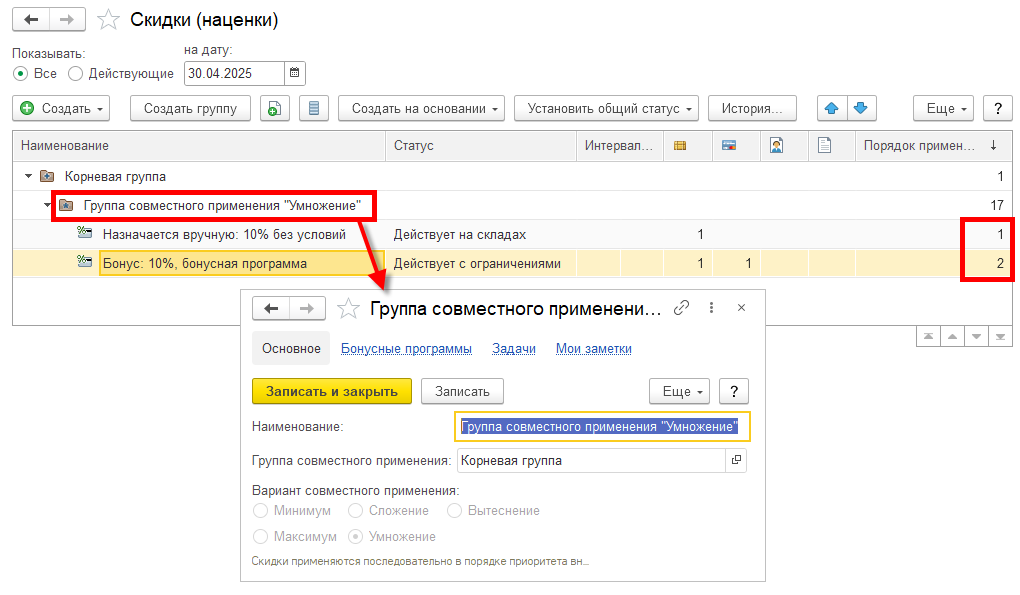Image resolution: width=1020 pixels, height=595 pixels.
Task: Click the Наименование input field in dialog
Action: (x=602, y=427)
